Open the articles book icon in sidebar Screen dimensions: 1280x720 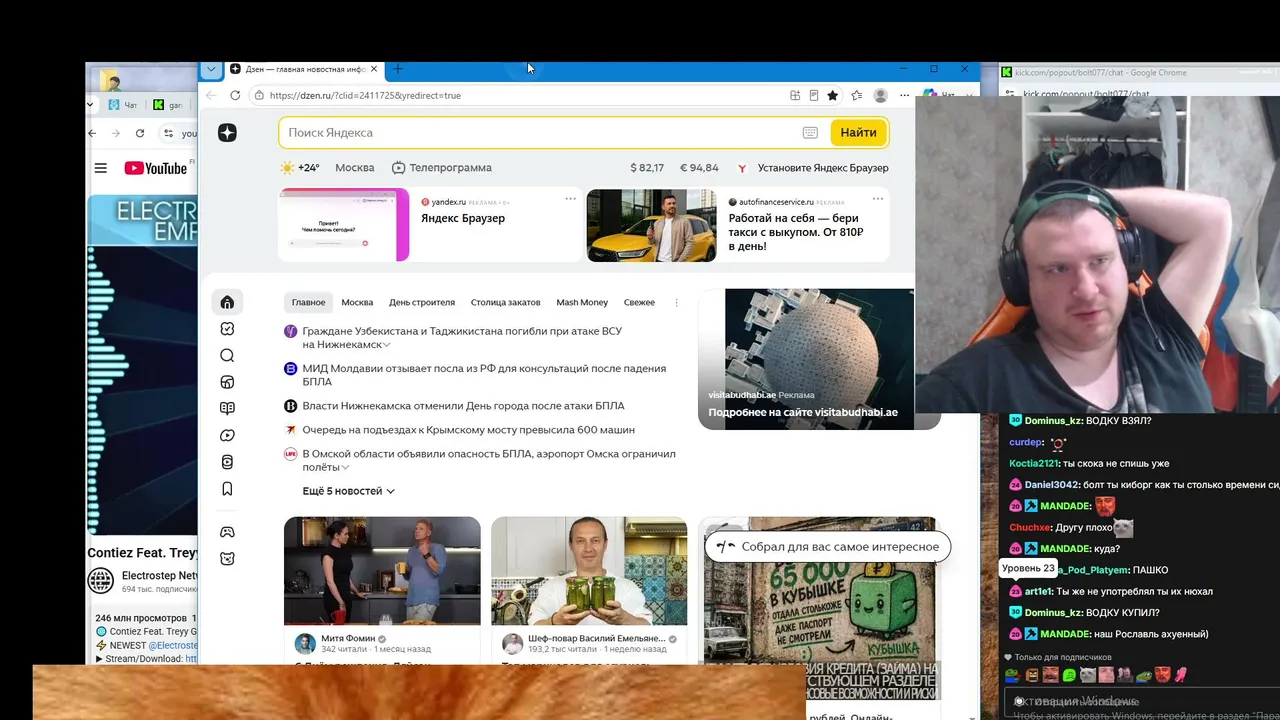tap(227, 408)
